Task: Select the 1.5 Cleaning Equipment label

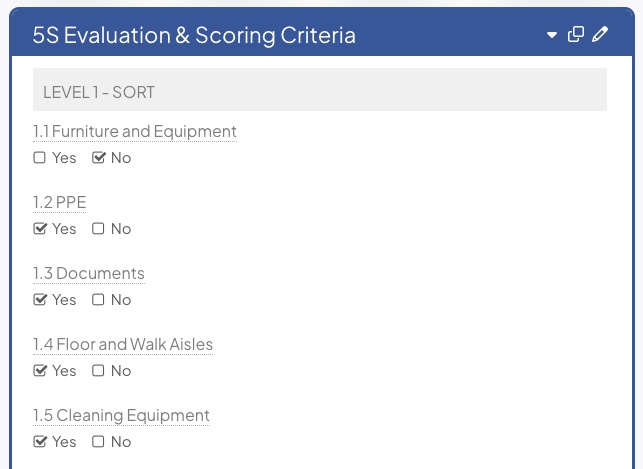Action: [121, 415]
